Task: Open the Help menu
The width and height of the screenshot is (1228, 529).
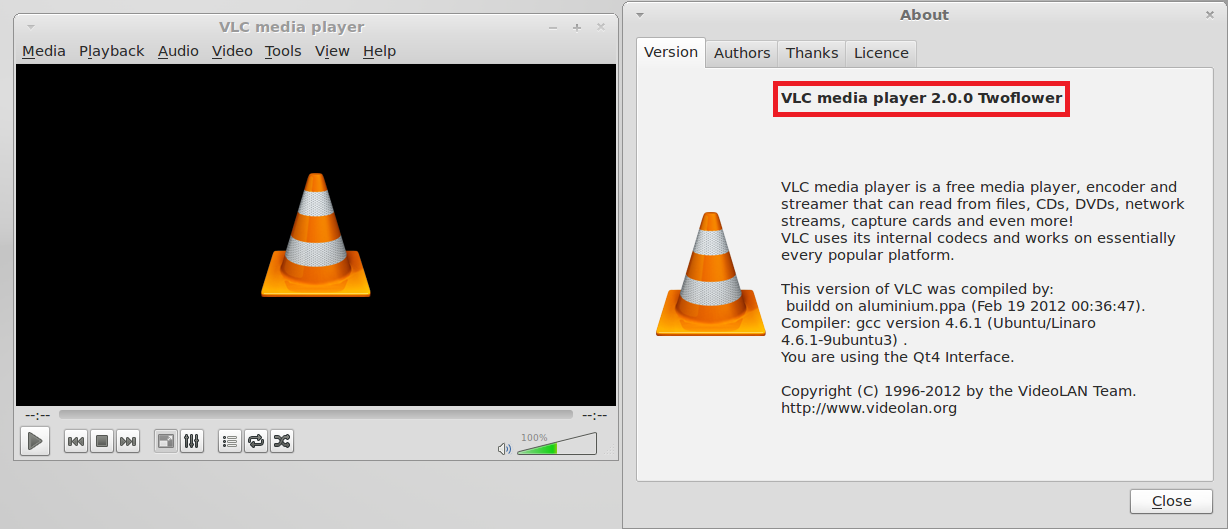Action: (x=379, y=51)
